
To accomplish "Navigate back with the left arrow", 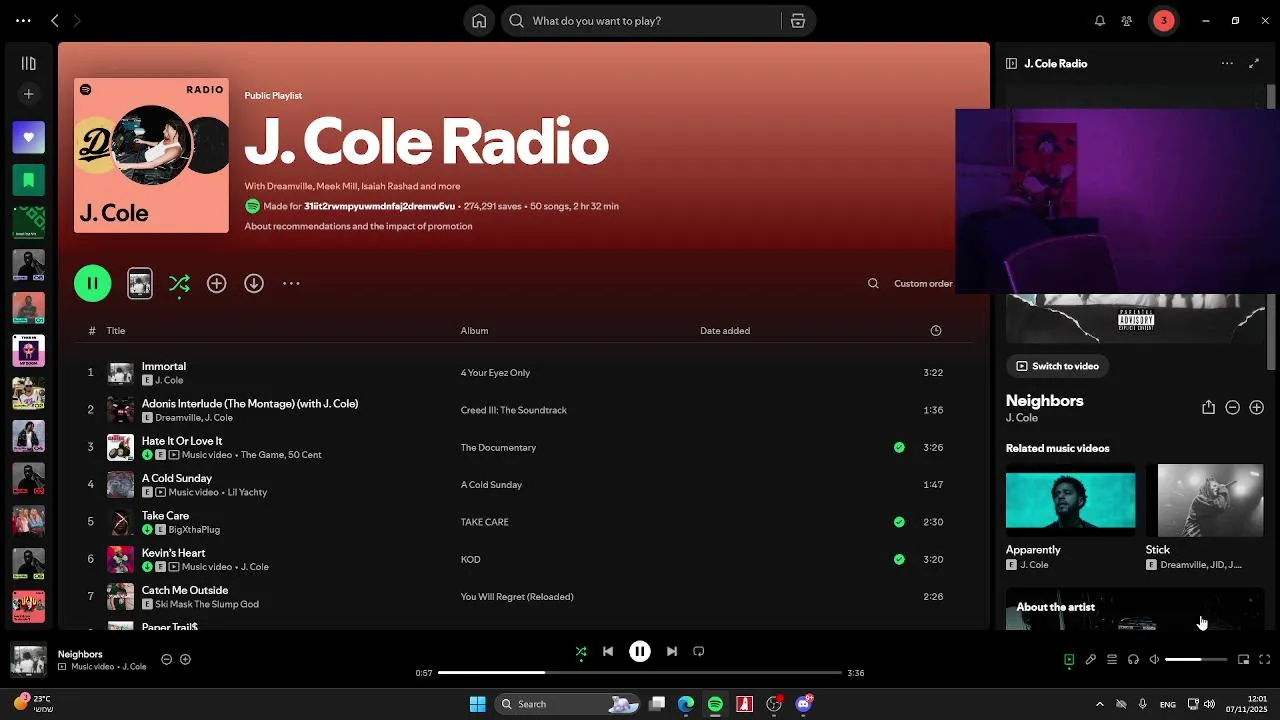I will [x=55, y=21].
